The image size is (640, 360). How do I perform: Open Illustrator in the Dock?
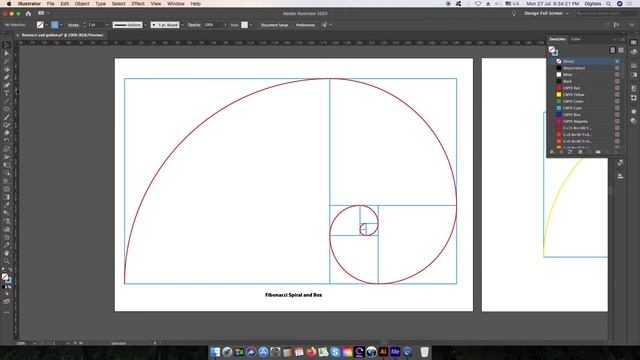coord(383,352)
